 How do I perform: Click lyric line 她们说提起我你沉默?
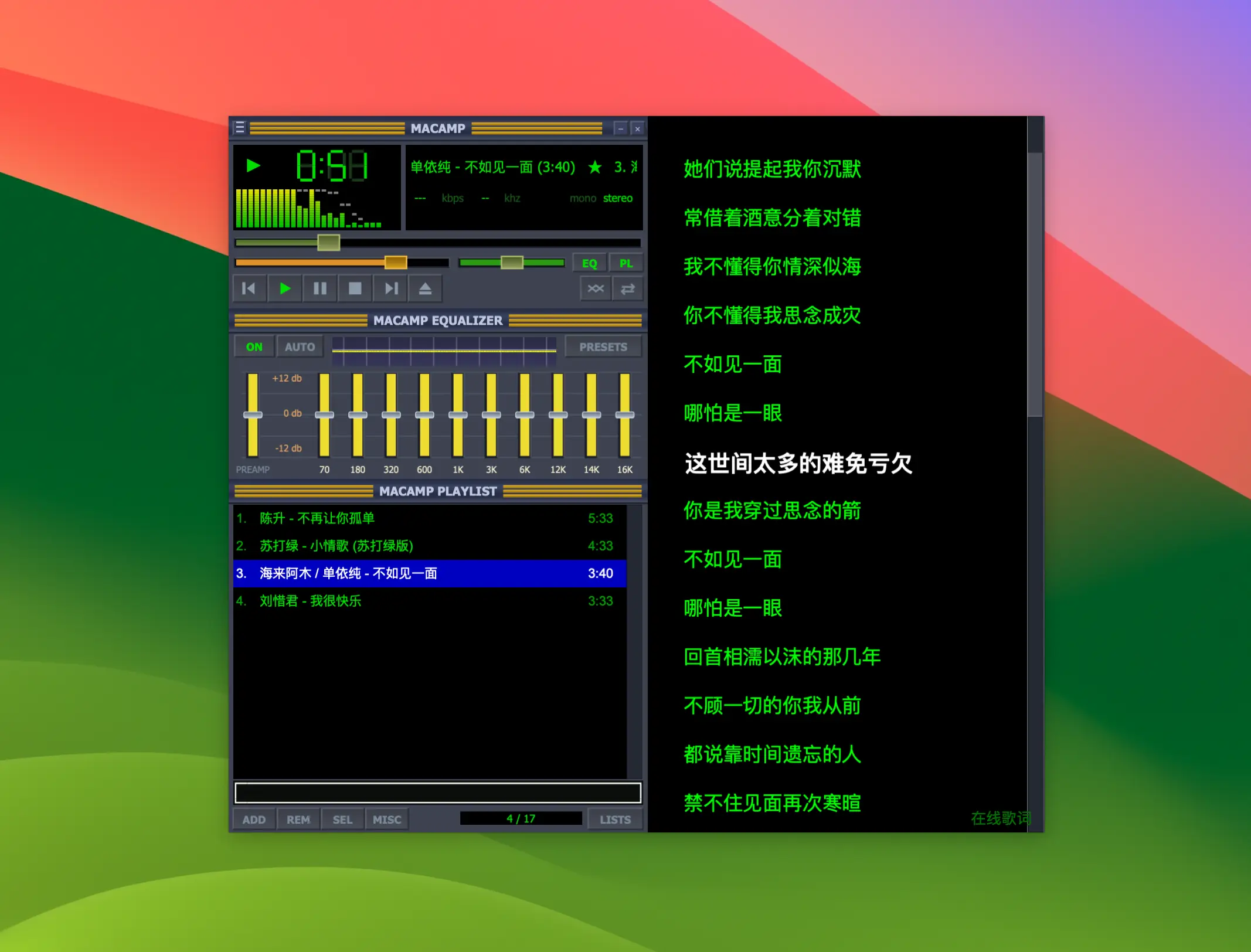(x=772, y=169)
